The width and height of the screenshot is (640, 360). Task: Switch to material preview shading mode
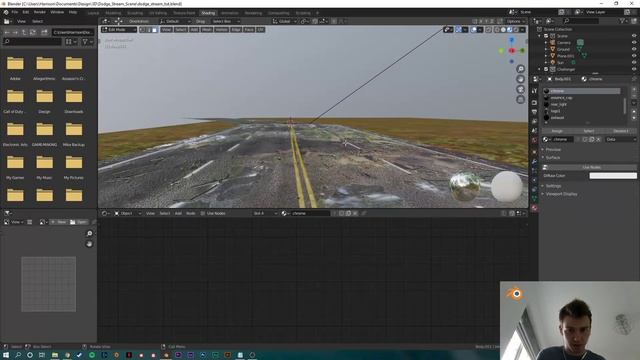pos(509,30)
